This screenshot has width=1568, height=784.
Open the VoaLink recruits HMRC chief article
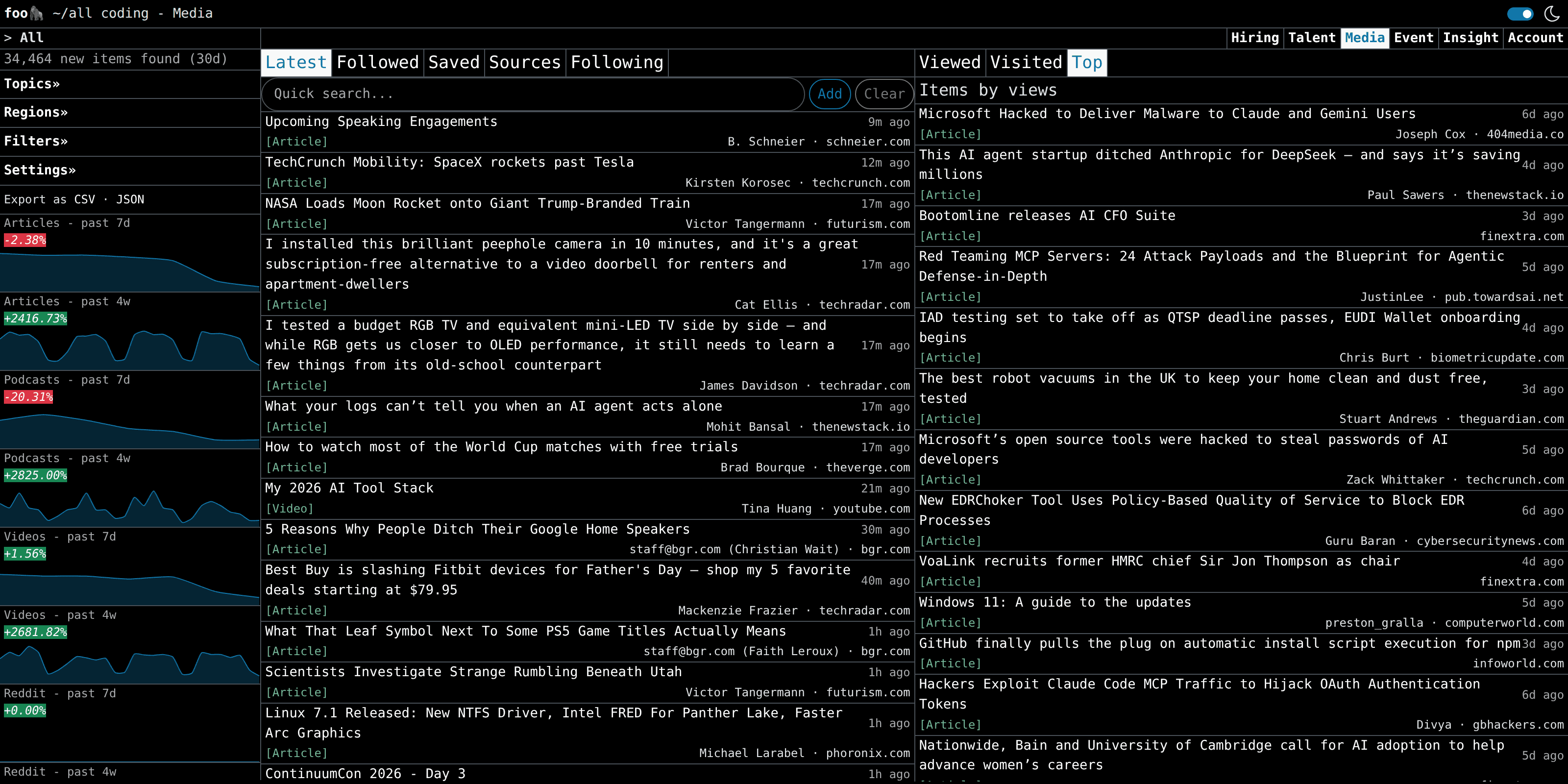[1159, 561]
